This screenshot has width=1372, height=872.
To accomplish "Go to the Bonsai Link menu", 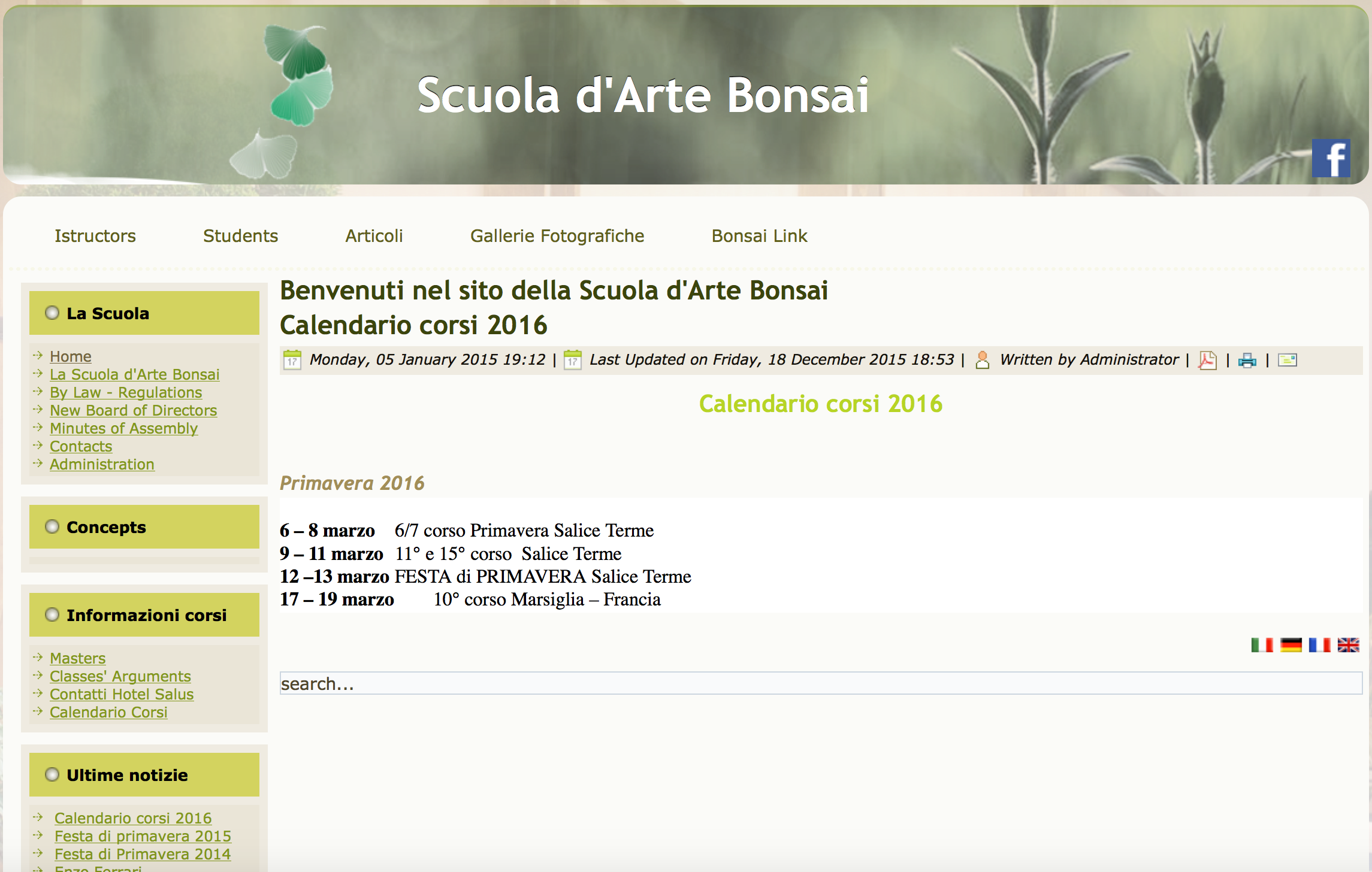I will [759, 236].
